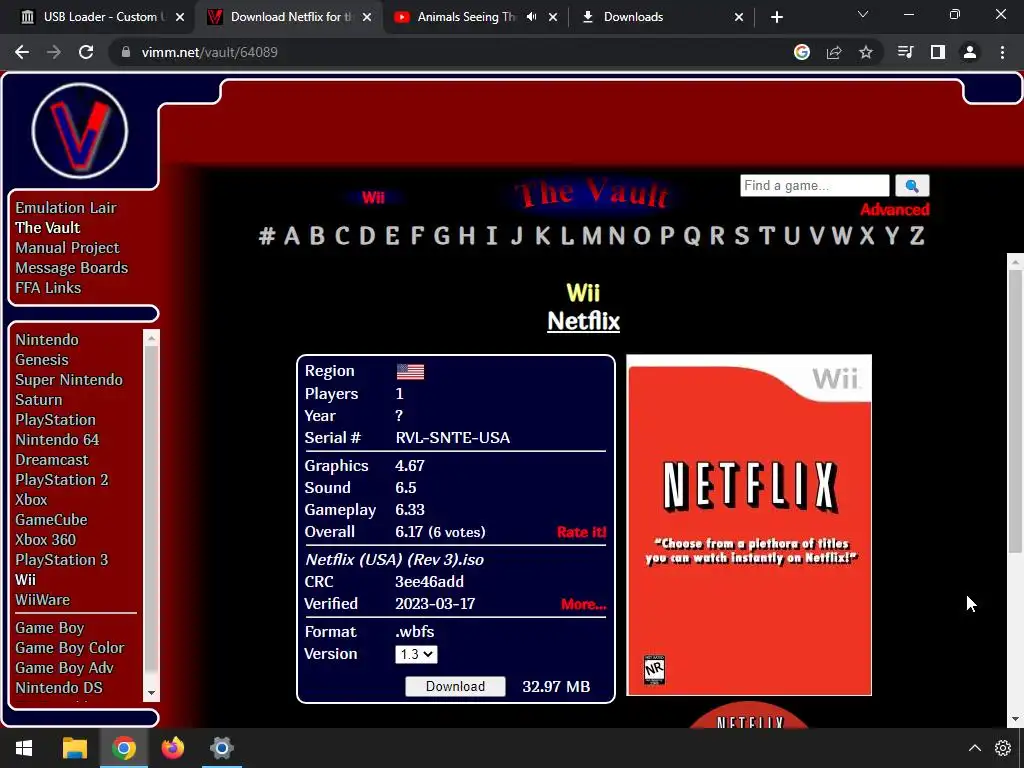
Task: Click the Vimm's Lair V logo
Action: tap(80, 131)
